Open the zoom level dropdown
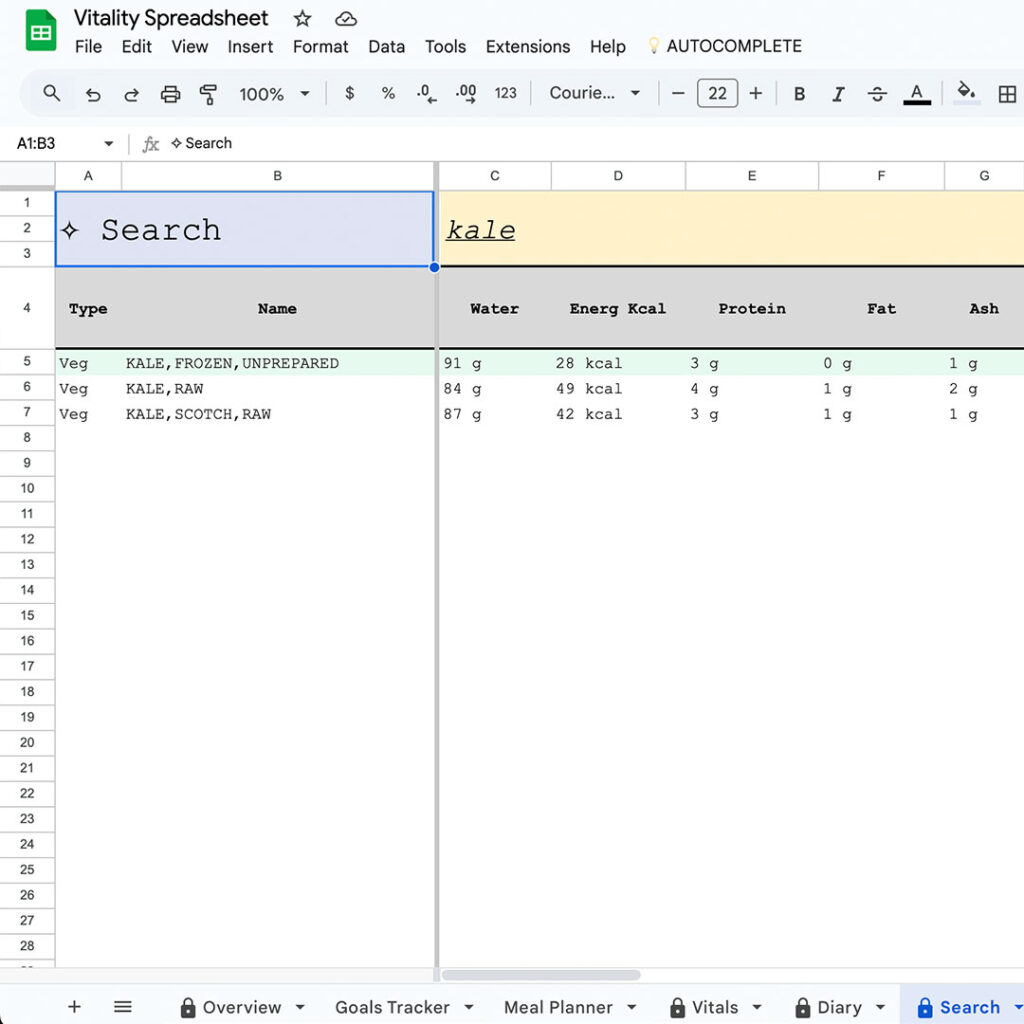 coord(274,94)
